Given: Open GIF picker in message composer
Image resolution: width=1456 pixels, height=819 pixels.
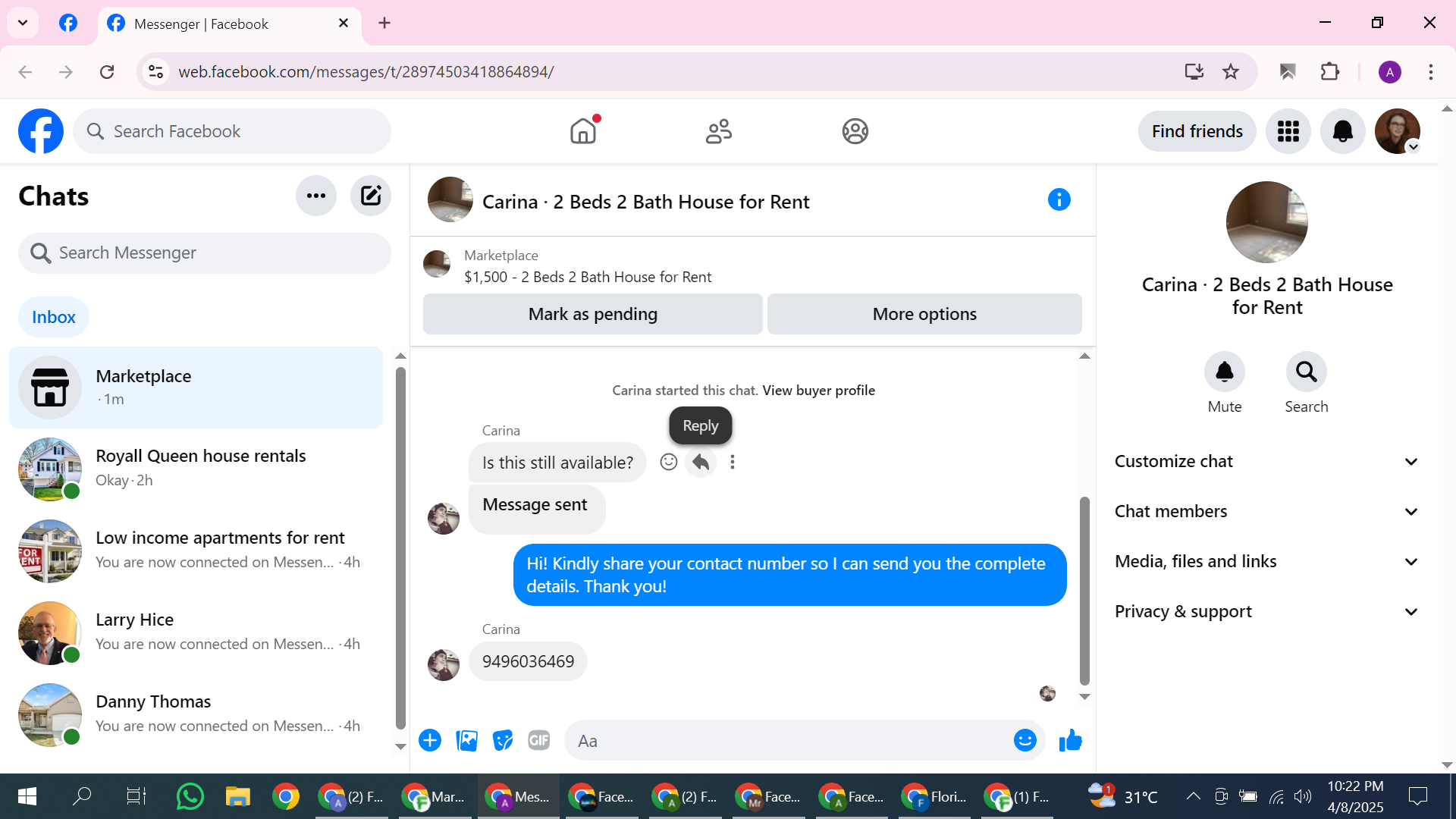Looking at the screenshot, I should pyautogui.click(x=538, y=740).
